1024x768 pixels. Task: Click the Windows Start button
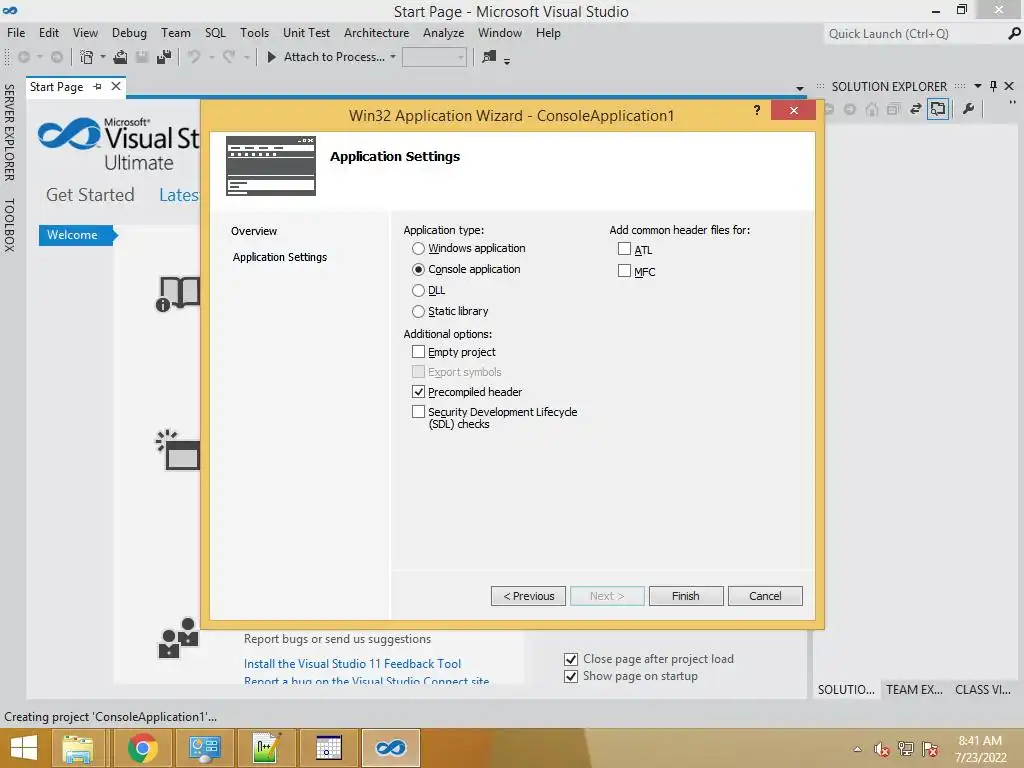24,748
